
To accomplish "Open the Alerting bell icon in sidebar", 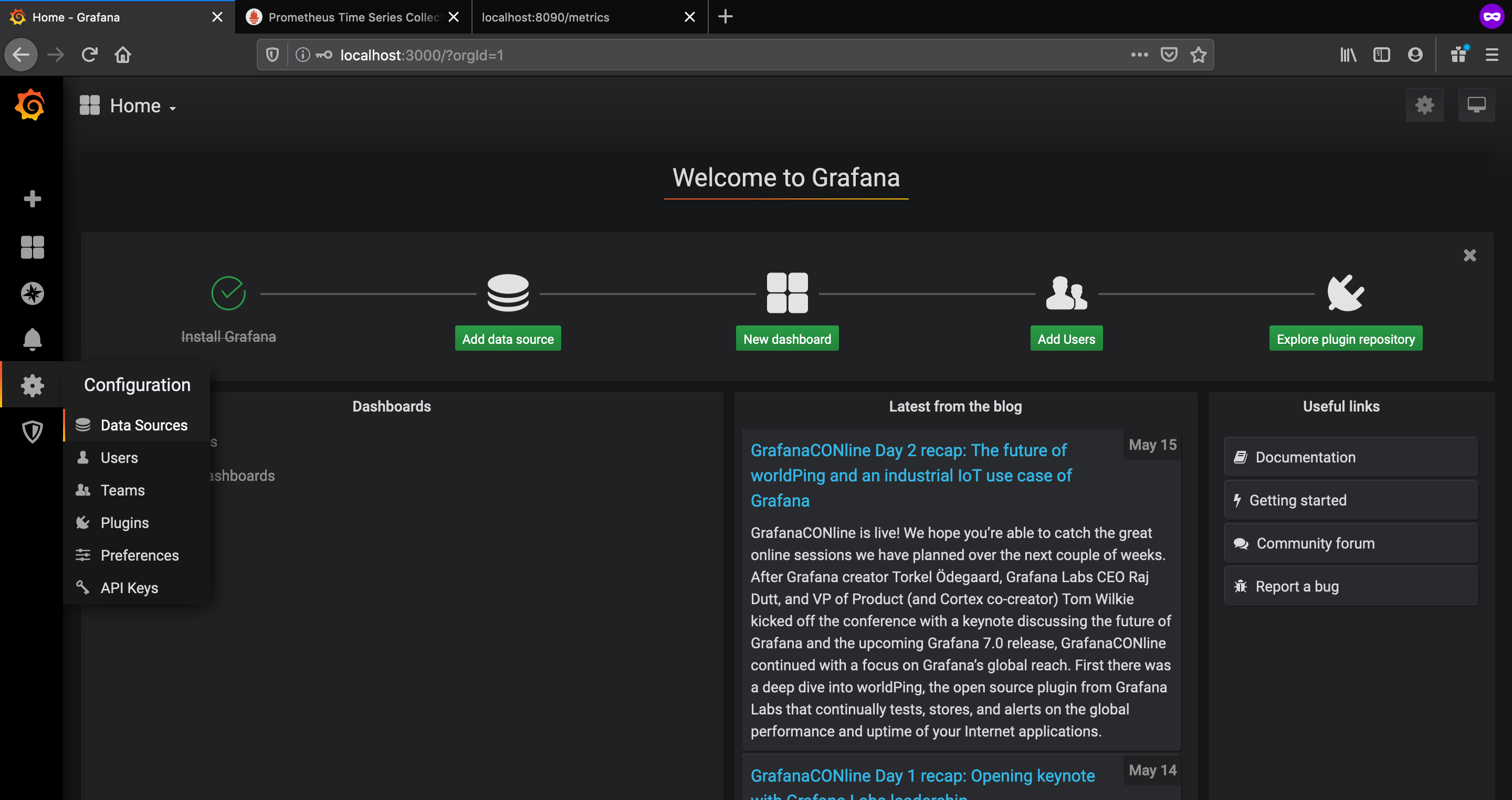I will (x=32, y=339).
